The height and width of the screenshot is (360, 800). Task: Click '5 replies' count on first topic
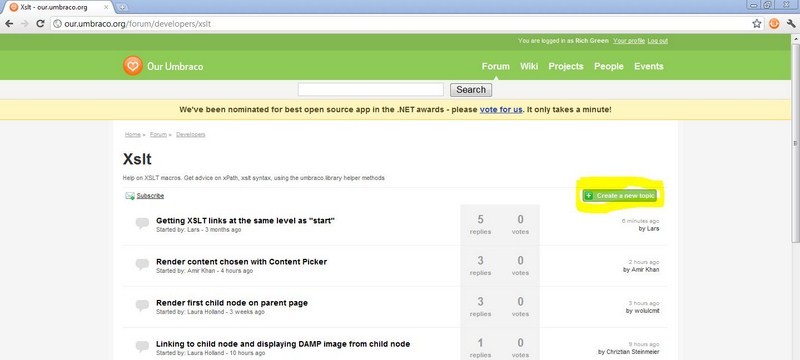tap(480, 224)
